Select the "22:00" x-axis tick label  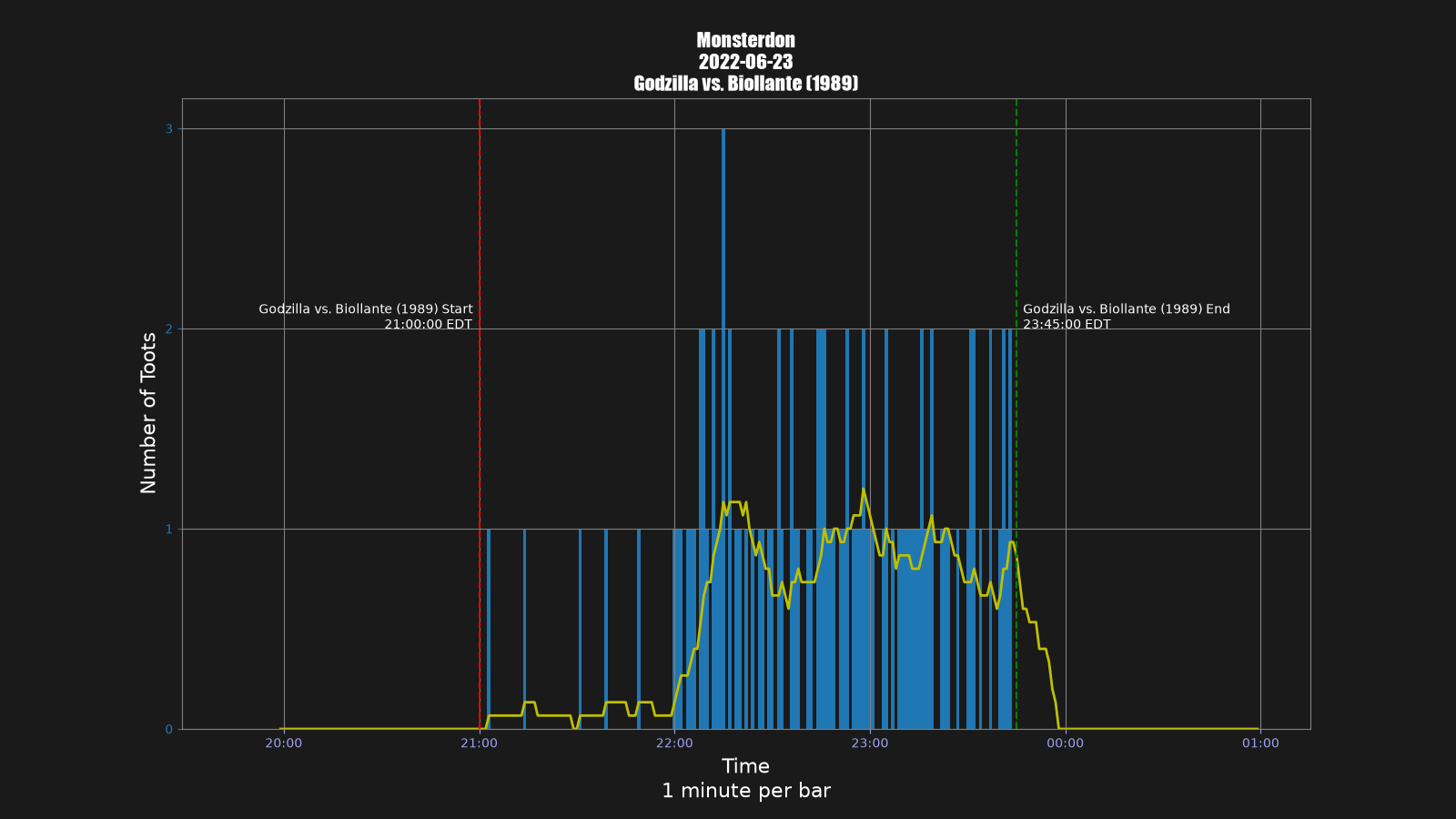(x=674, y=743)
